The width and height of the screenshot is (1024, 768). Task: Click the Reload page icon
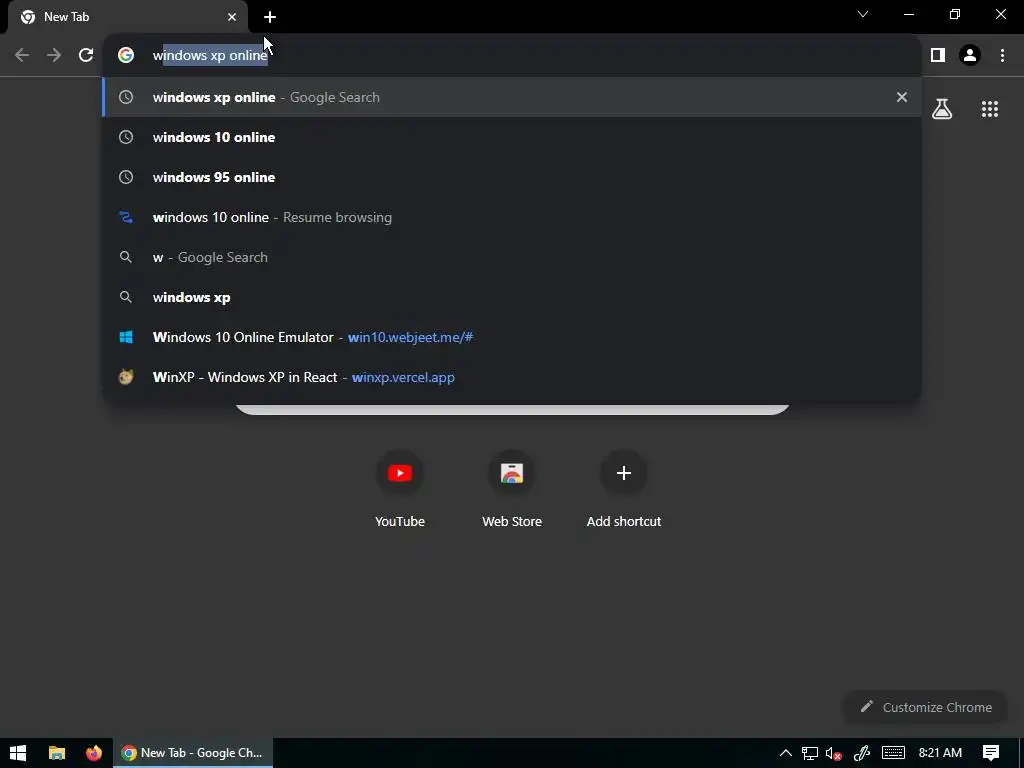tap(86, 55)
